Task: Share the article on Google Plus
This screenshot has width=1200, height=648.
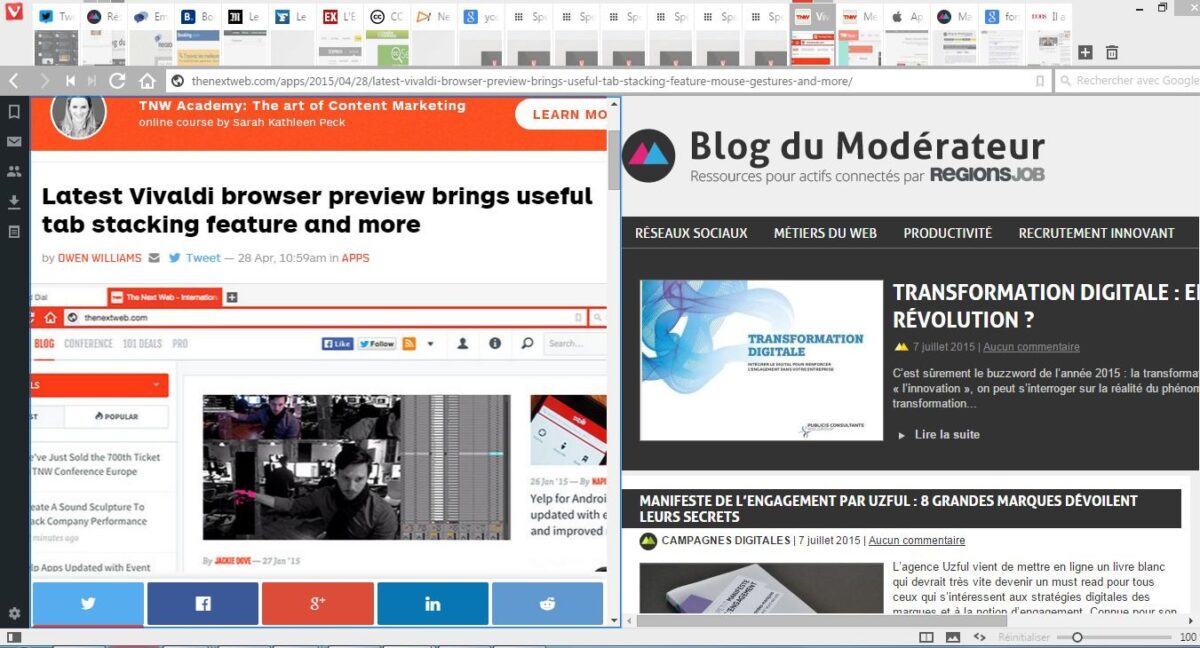Action: pos(318,604)
